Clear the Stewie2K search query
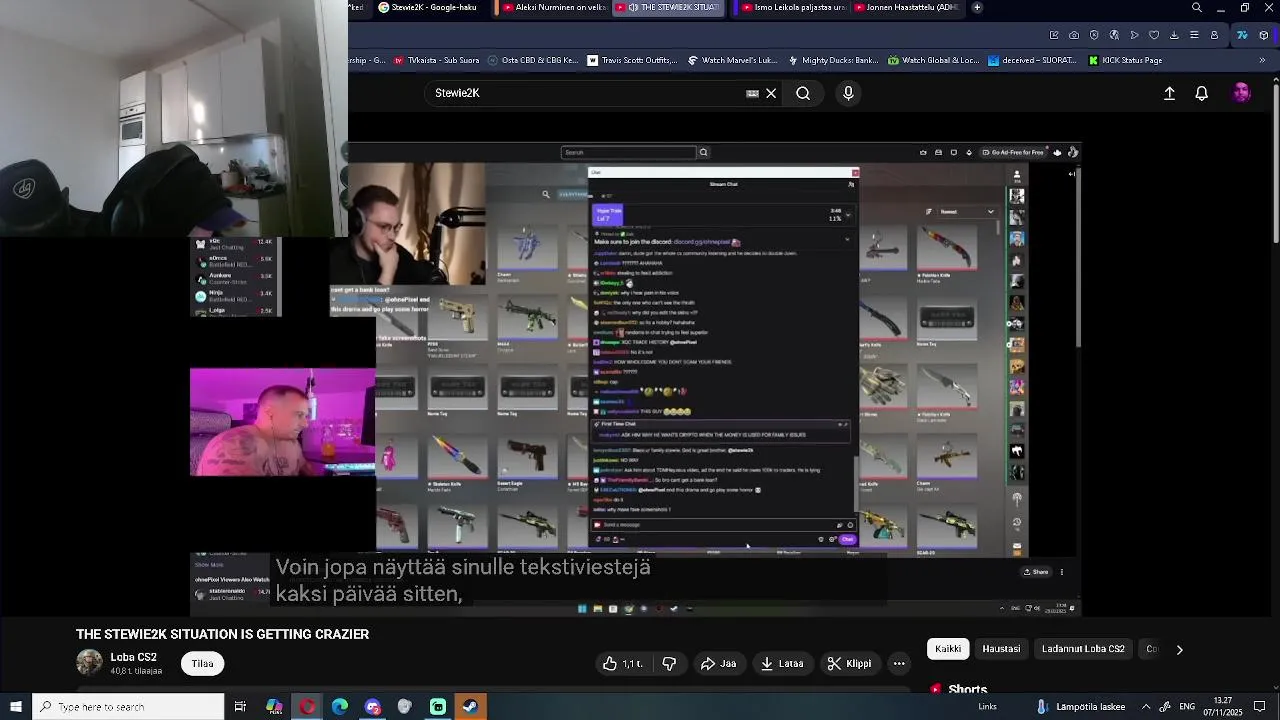The width and height of the screenshot is (1280, 720). (771, 93)
